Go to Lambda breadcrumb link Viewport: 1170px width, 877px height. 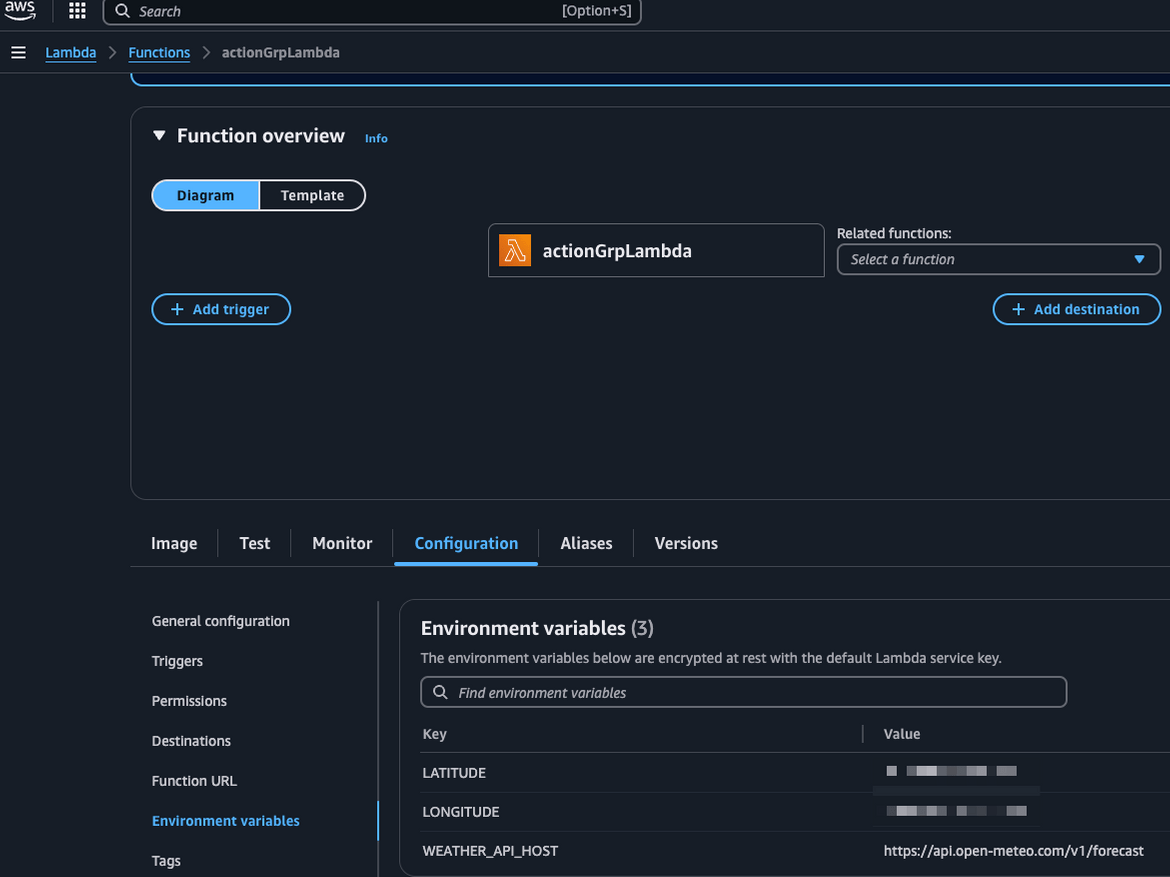point(71,52)
